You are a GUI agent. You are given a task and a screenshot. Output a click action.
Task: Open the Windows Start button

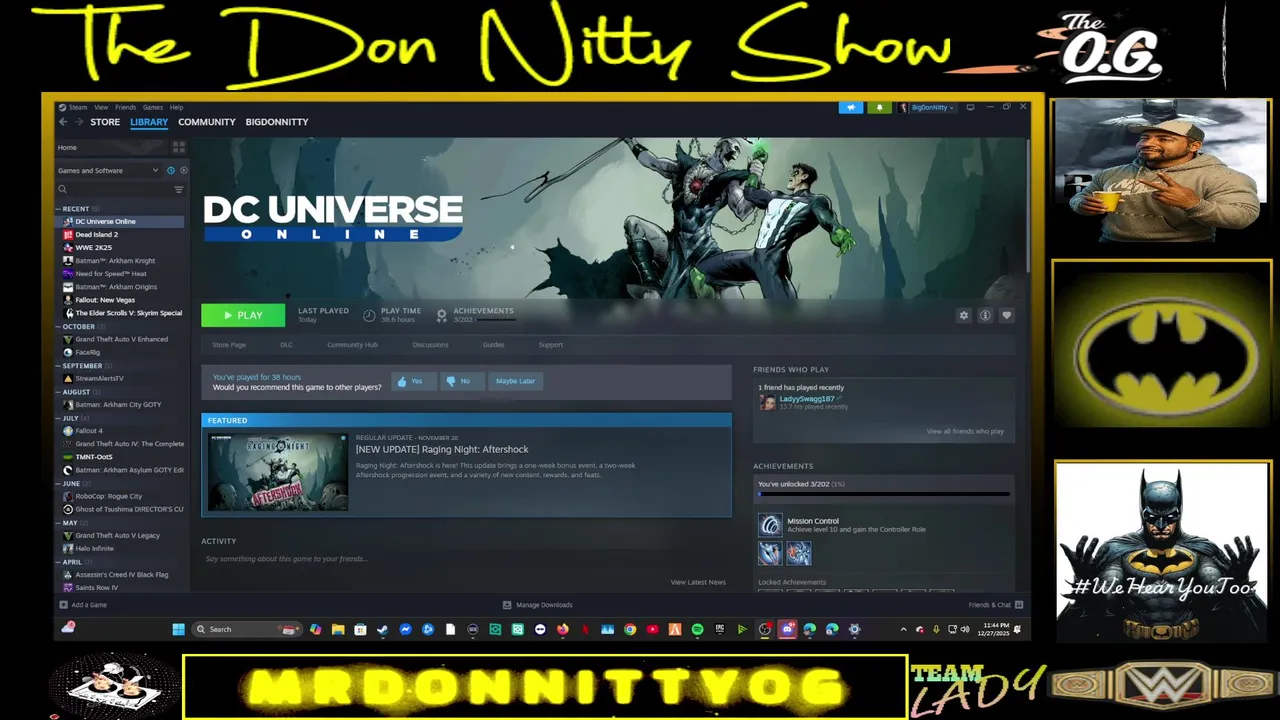[178, 629]
